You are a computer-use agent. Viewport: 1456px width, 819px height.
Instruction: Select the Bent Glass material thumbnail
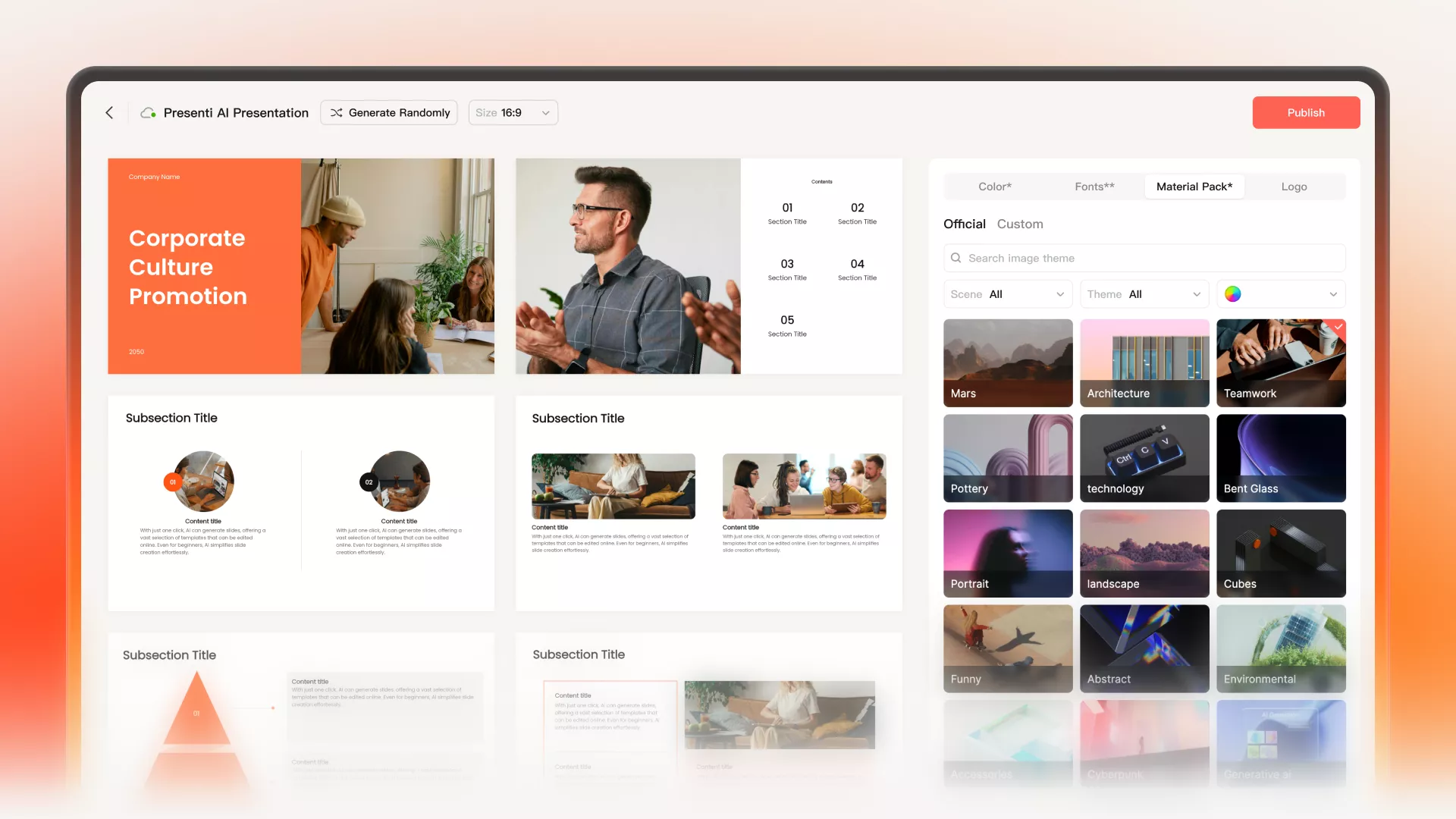[1280, 457]
